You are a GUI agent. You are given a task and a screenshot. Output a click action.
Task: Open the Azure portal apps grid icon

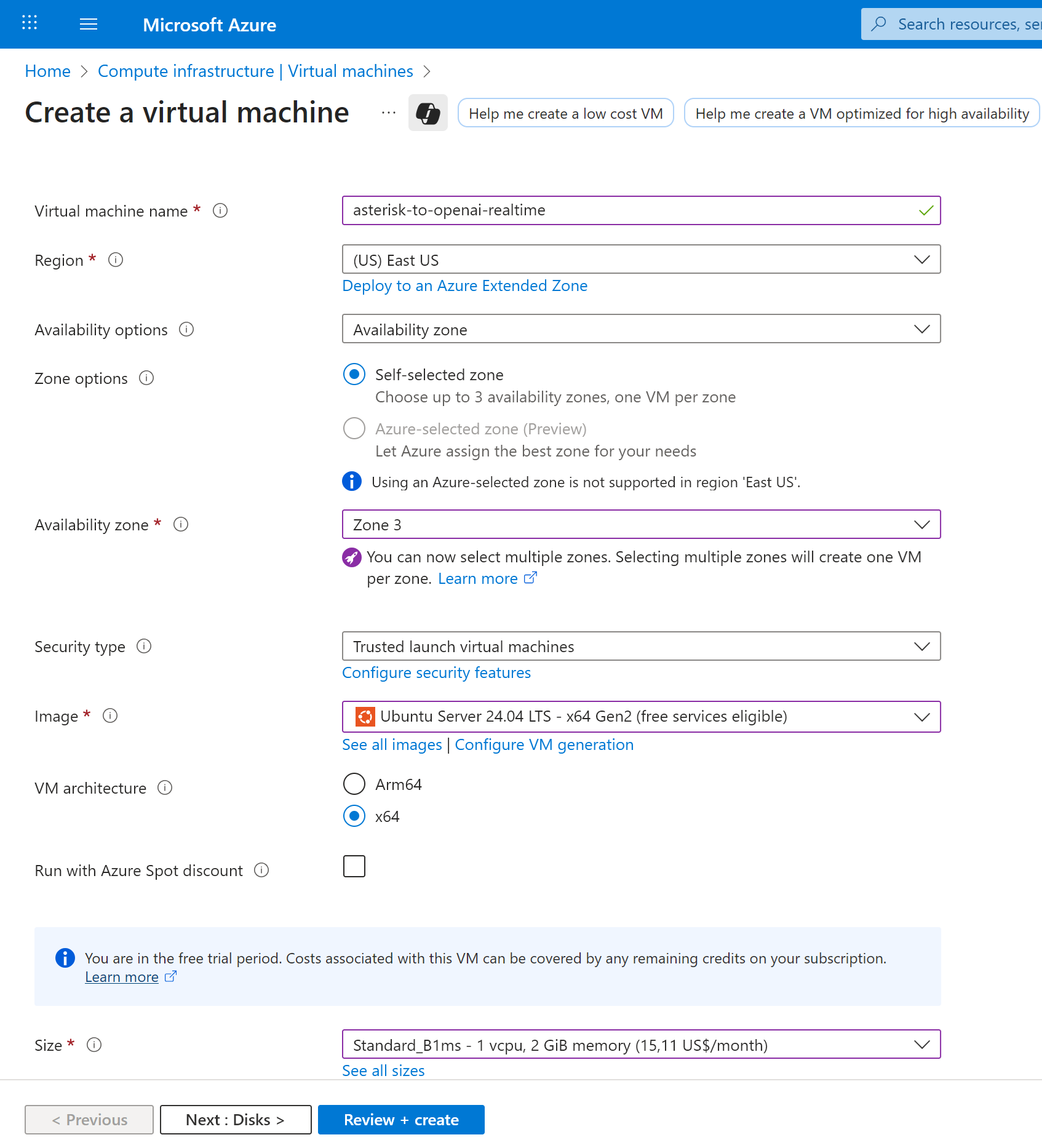pos(30,23)
